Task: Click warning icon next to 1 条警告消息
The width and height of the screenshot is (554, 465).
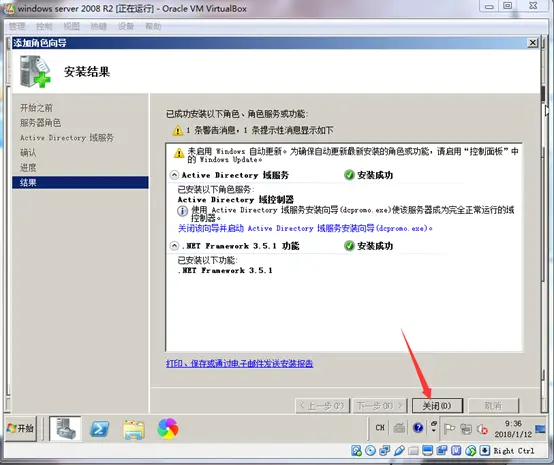Action: click(177, 130)
